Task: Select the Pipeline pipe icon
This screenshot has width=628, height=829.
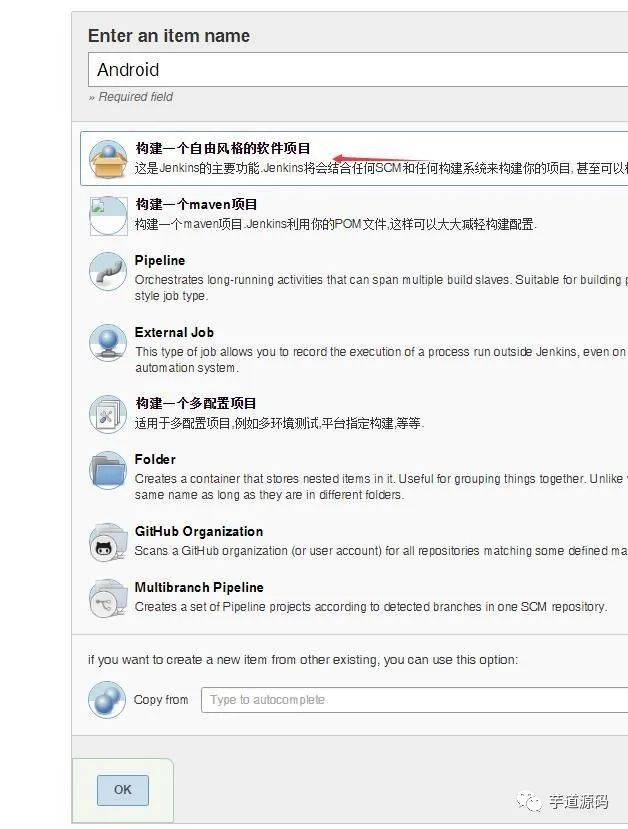Action: point(108,271)
